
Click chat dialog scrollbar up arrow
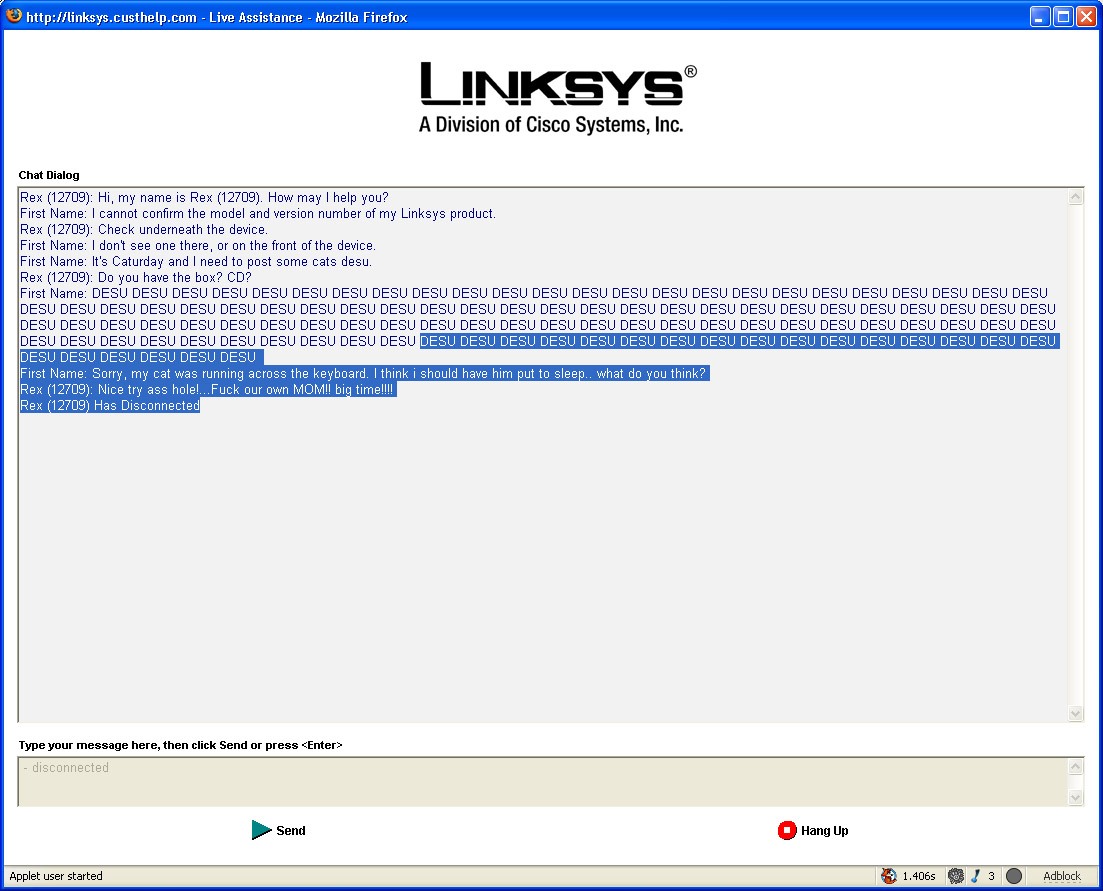pyautogui.click(x=1076, y=197)
